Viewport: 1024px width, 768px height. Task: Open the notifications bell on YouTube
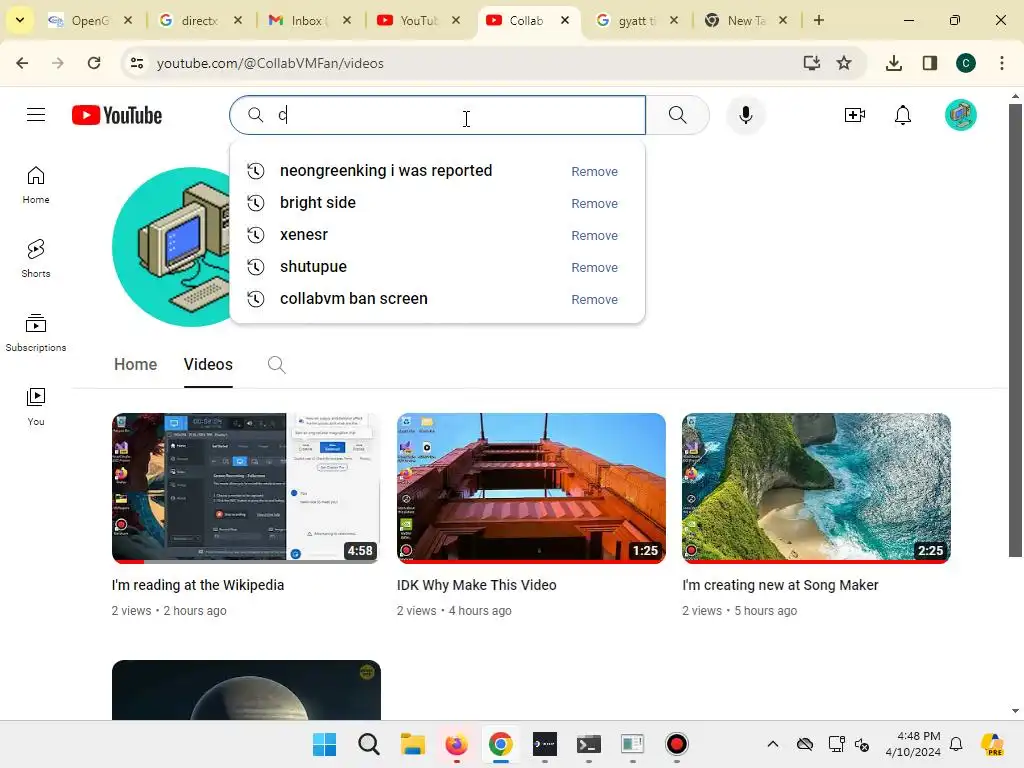pyautogui.click(x=903, y=115)
